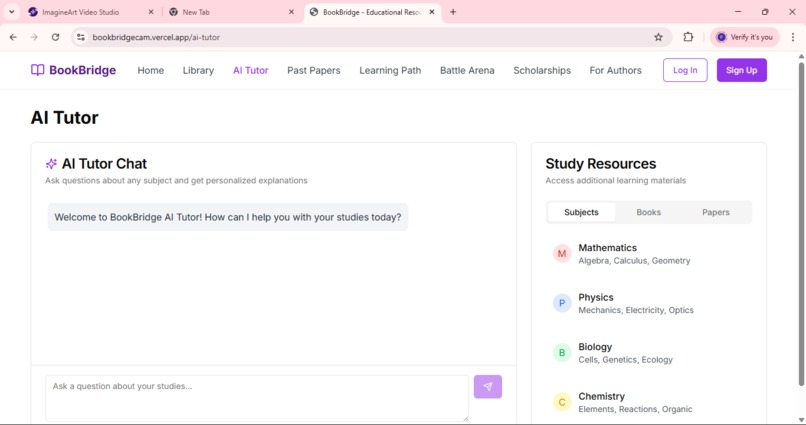The width and height of the screenshot is (806, 425).
Task: Switch to the ImagineArt Video Studio tab
Action: pos(91,12)
